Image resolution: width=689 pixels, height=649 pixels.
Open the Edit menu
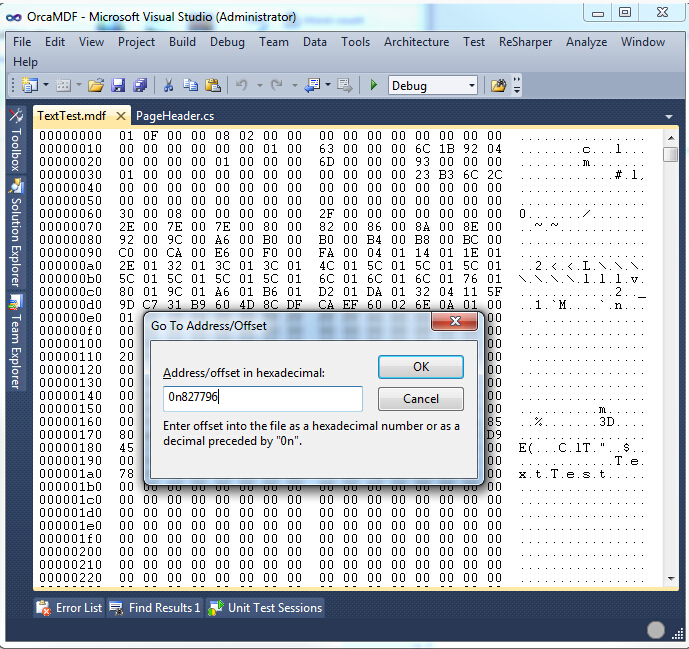pos(54,42)
